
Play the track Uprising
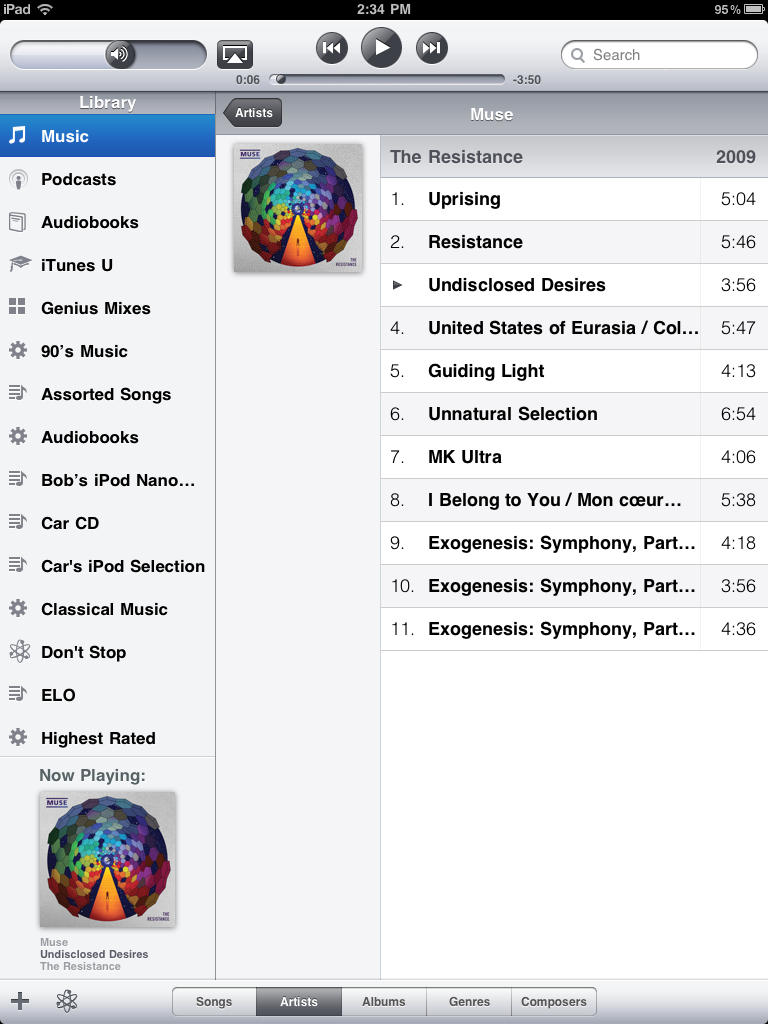point(574,199)
